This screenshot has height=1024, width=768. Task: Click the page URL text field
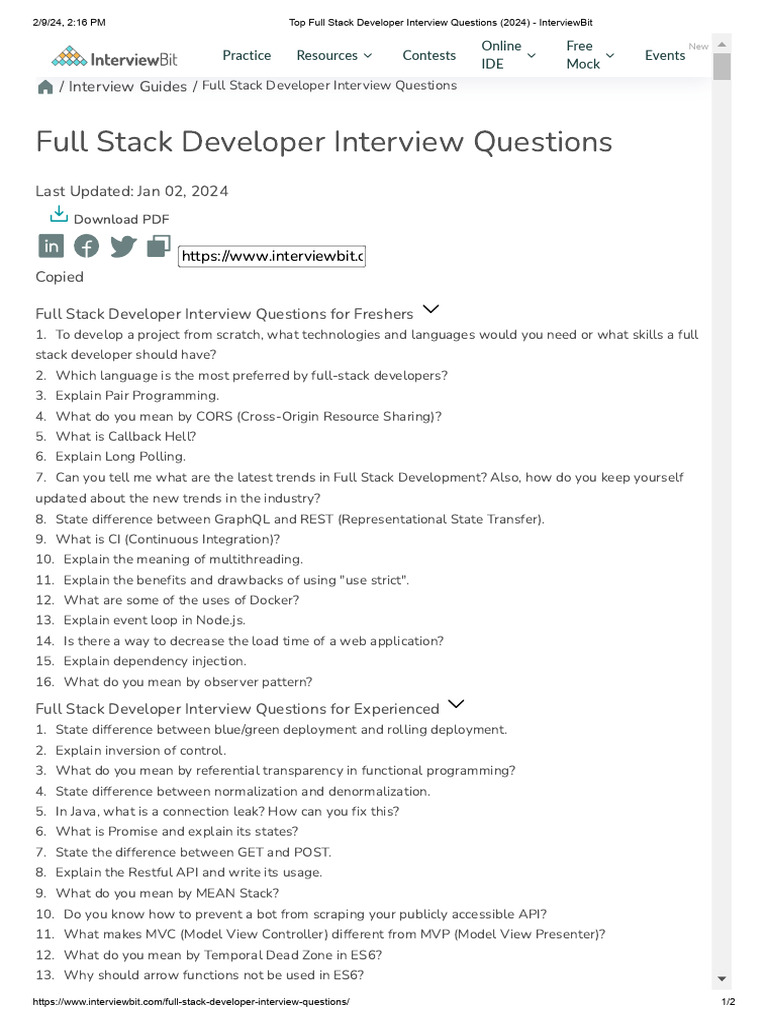[x=272, y=257]
